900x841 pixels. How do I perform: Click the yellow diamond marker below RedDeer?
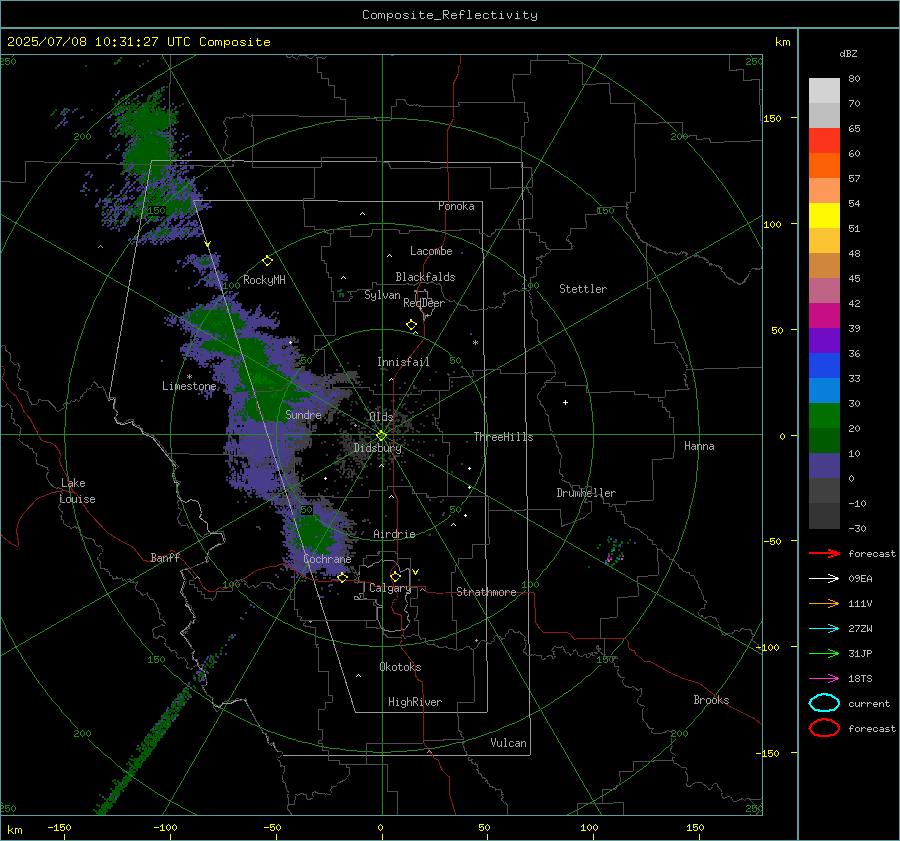point(411,325)
